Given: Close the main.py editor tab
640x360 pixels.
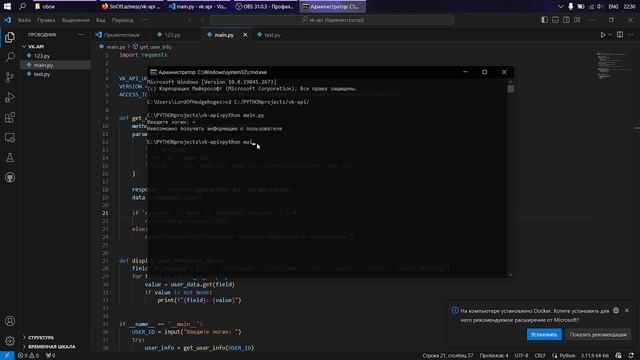Looking at the screenshot, I should (245, 35).
